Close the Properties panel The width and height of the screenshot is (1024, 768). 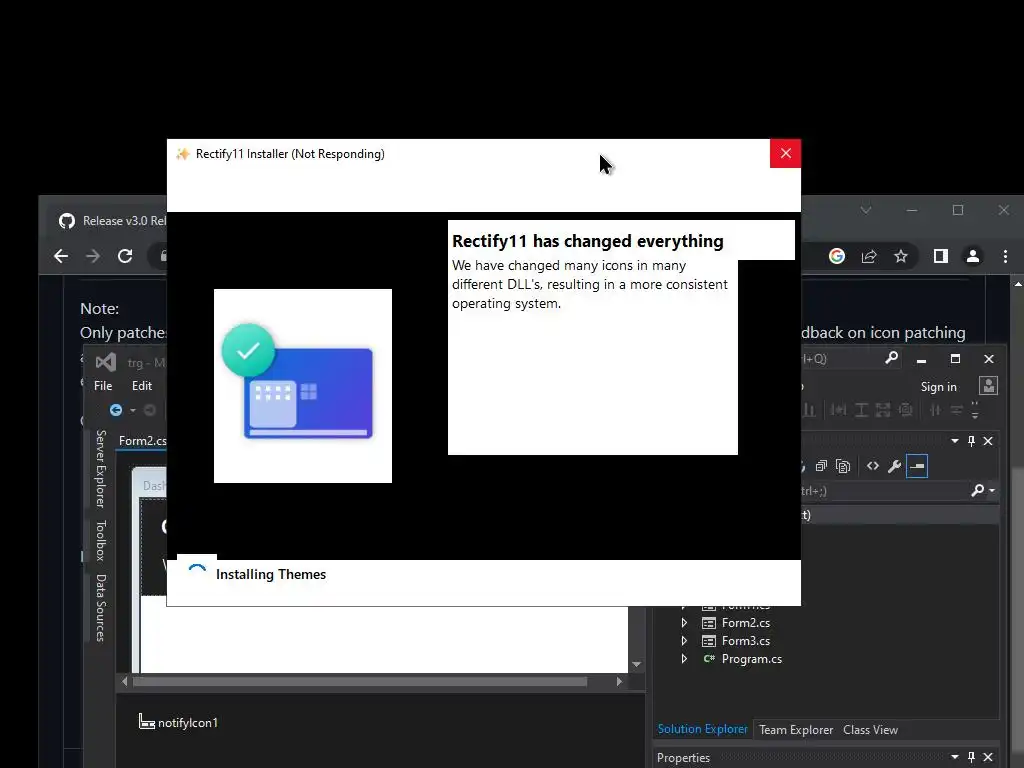pos(988,757)
